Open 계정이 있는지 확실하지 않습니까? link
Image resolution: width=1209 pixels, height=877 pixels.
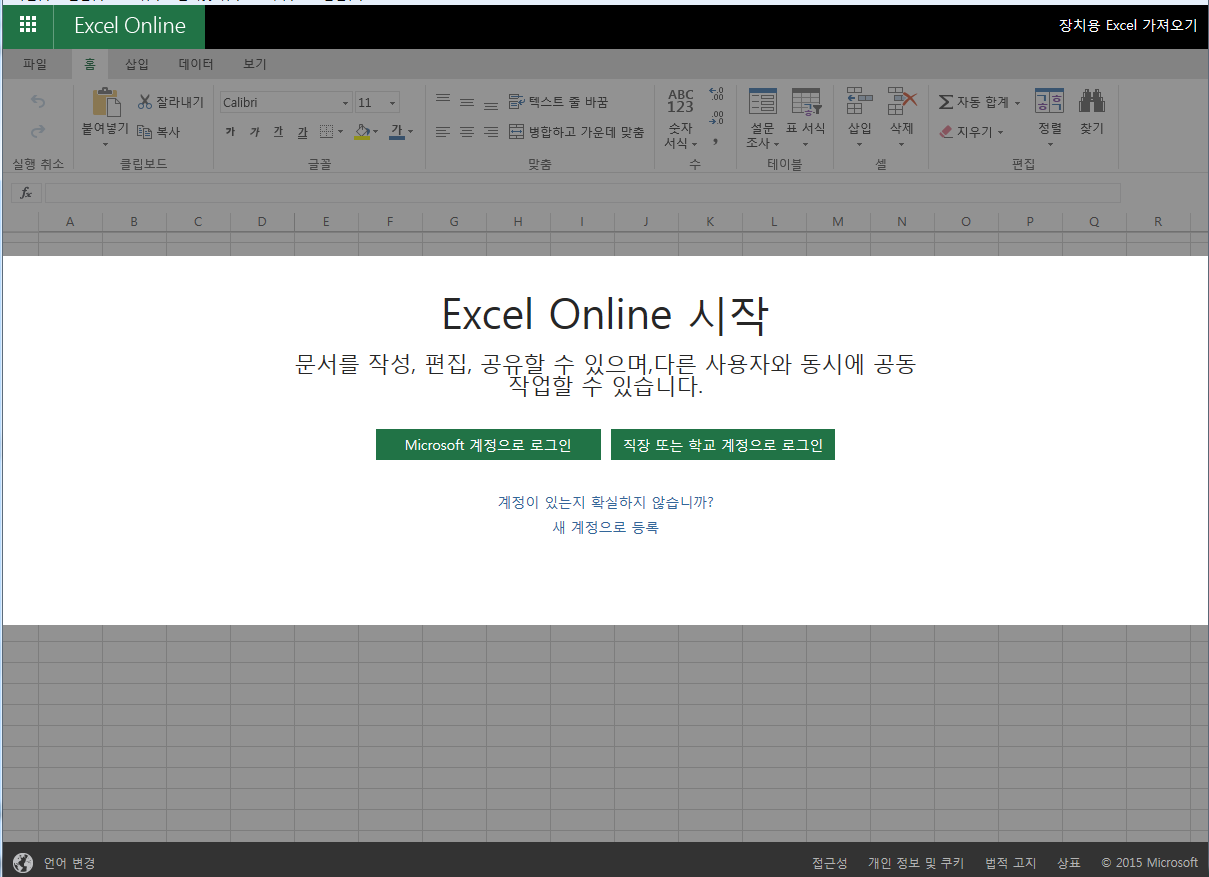point(606,502)
